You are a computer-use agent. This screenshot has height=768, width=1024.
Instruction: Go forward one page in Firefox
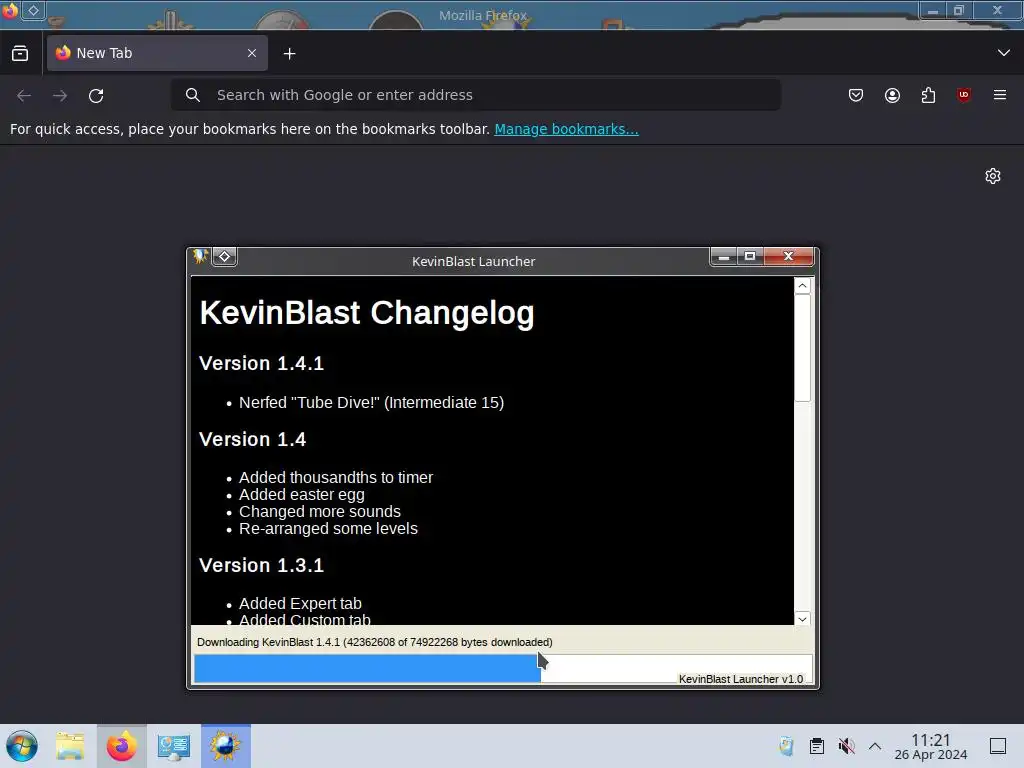60,95
